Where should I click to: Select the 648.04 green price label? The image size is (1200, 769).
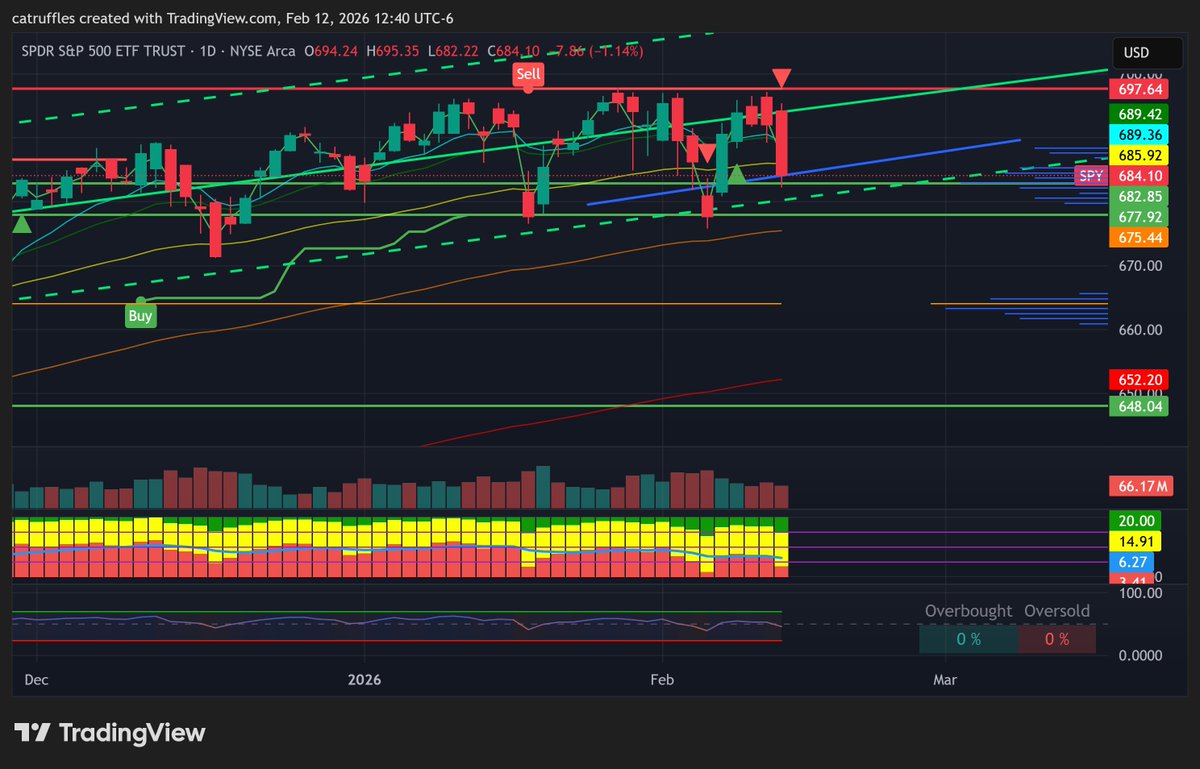(x=1140, y=406)
